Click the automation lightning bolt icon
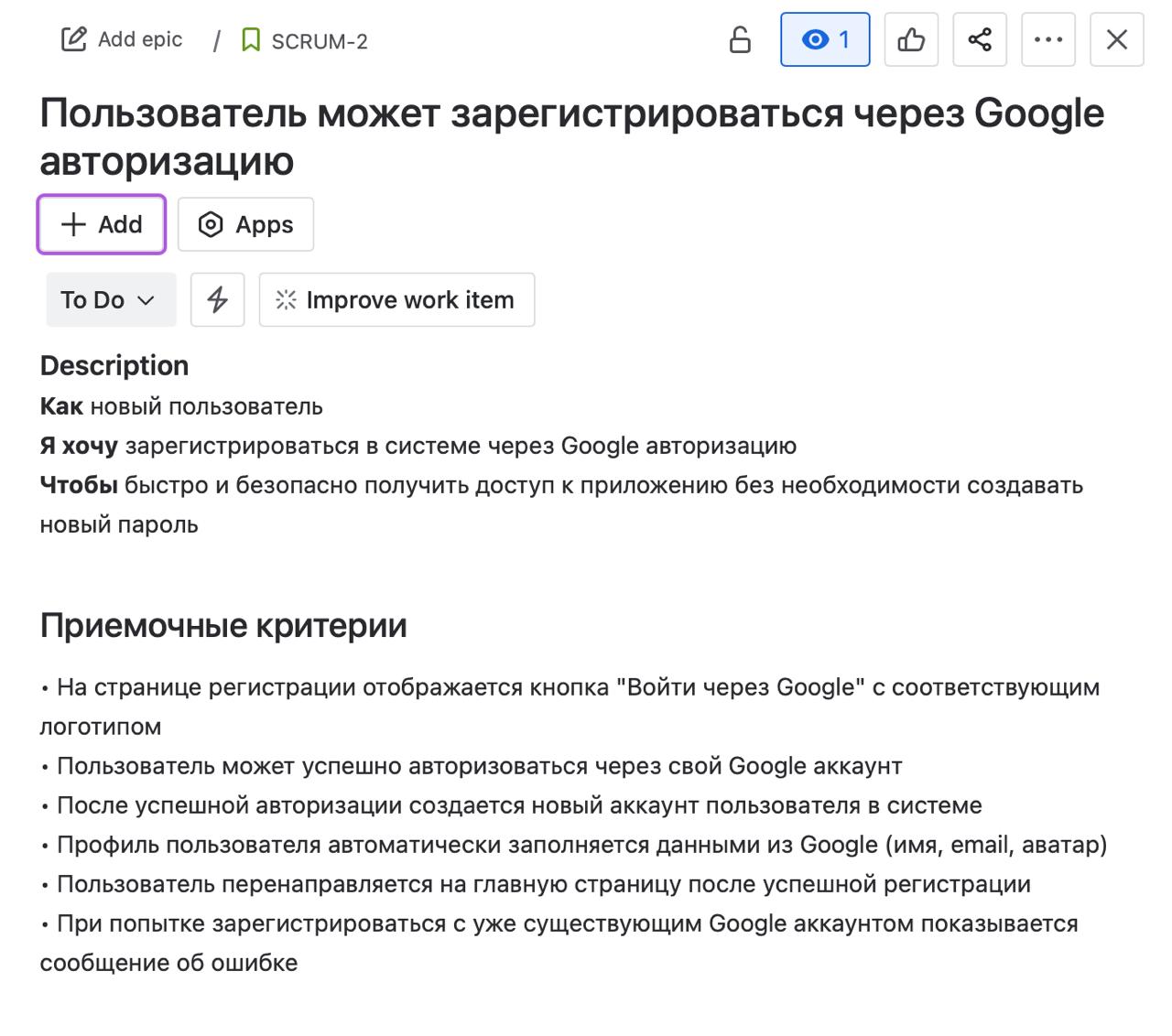 pyautogui.click(x=217, y=299)
